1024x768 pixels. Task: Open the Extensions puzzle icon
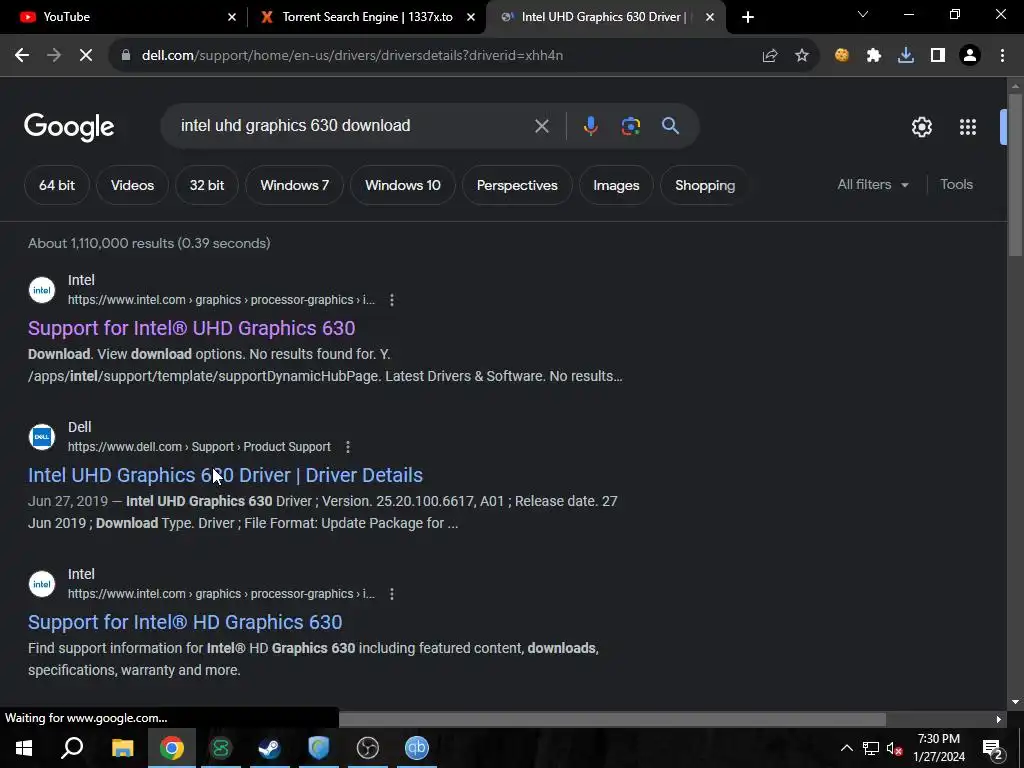point(874,56)
